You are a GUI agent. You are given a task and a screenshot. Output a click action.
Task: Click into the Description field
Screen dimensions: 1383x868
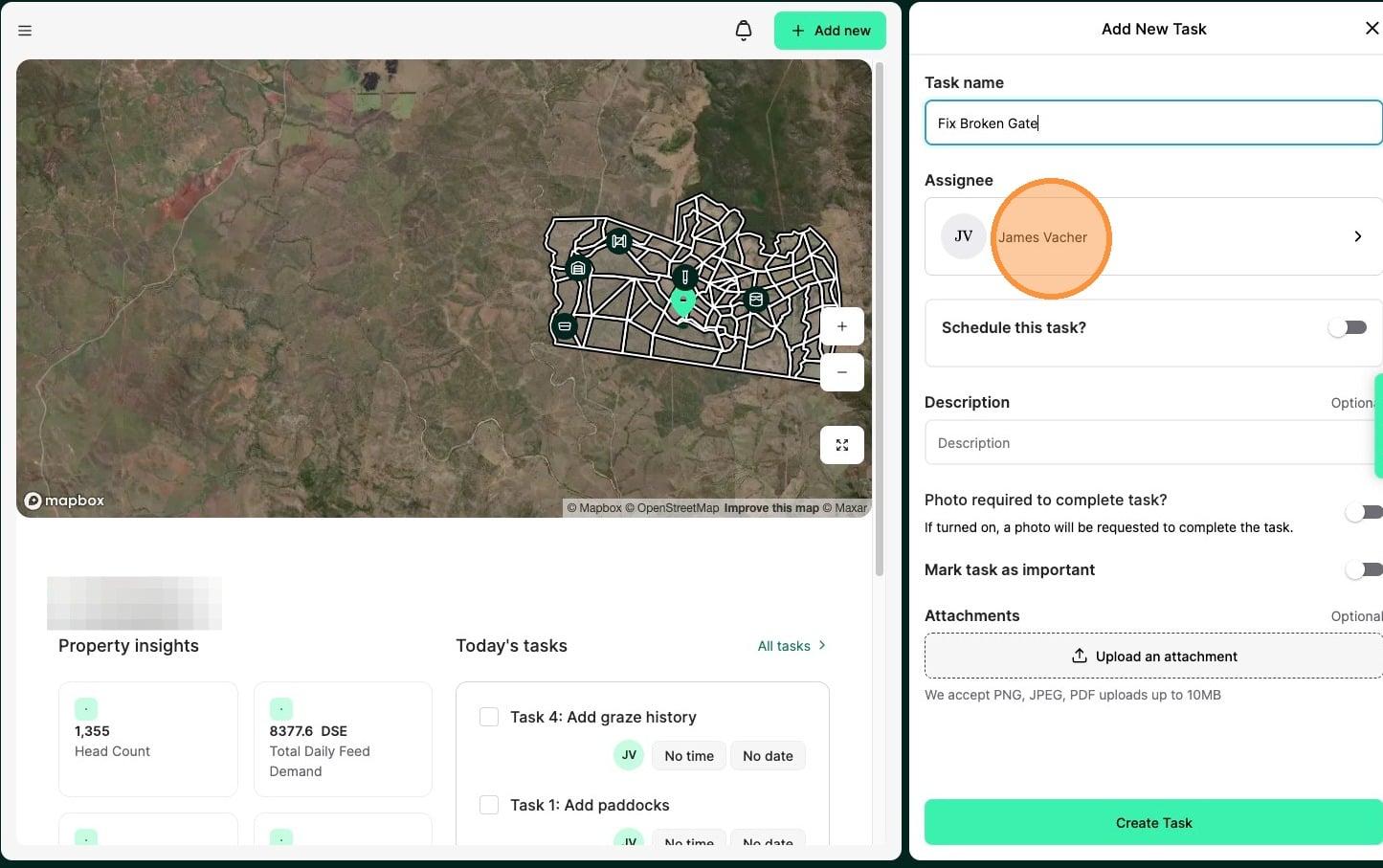1153,443
